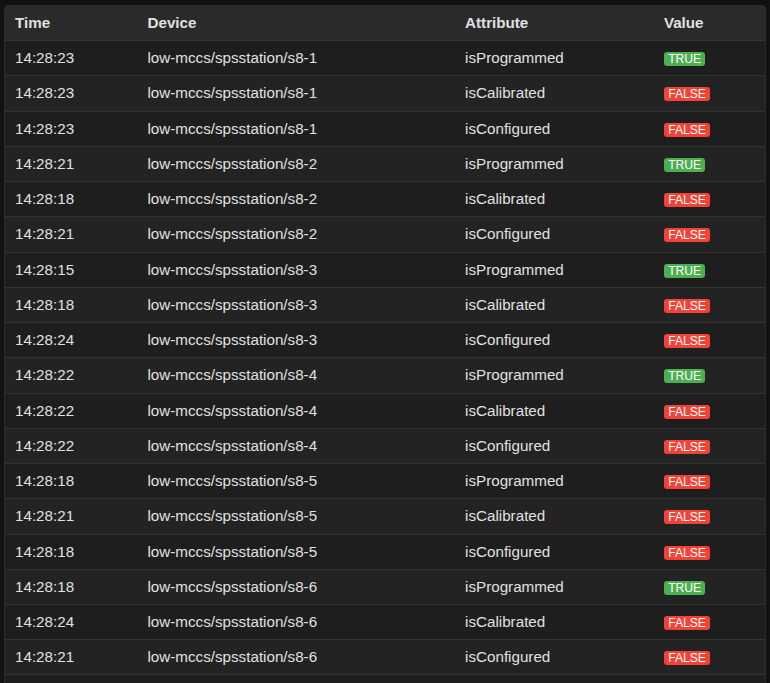Viewport: 770px width, 683px height.
Task: Click isProgrammed attribute for s8-6
Action: 514,588
